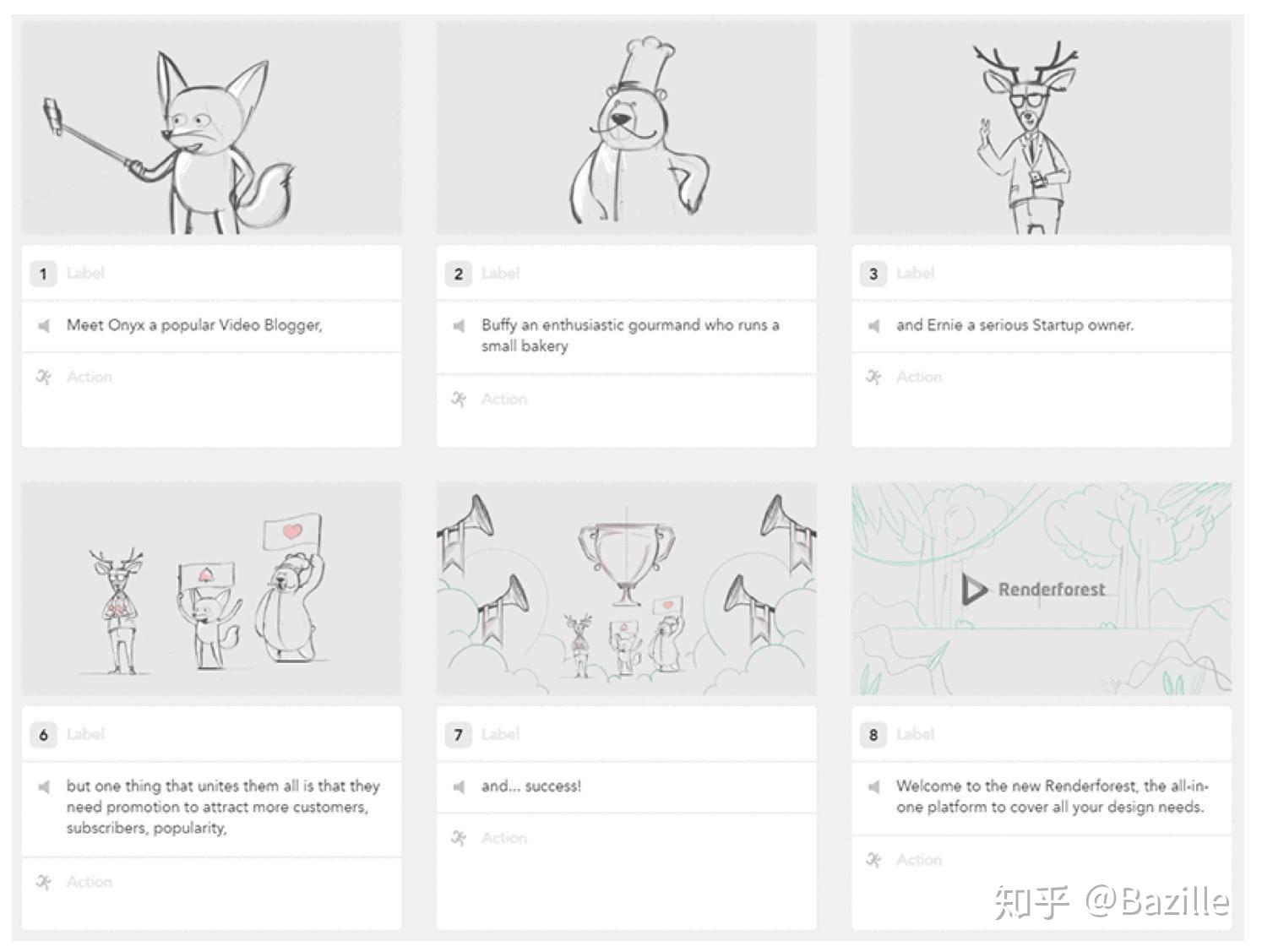1262x952 pixels.
Task: Click the speaker icon beside Ernie's dialogue
Action: [873, 325]
